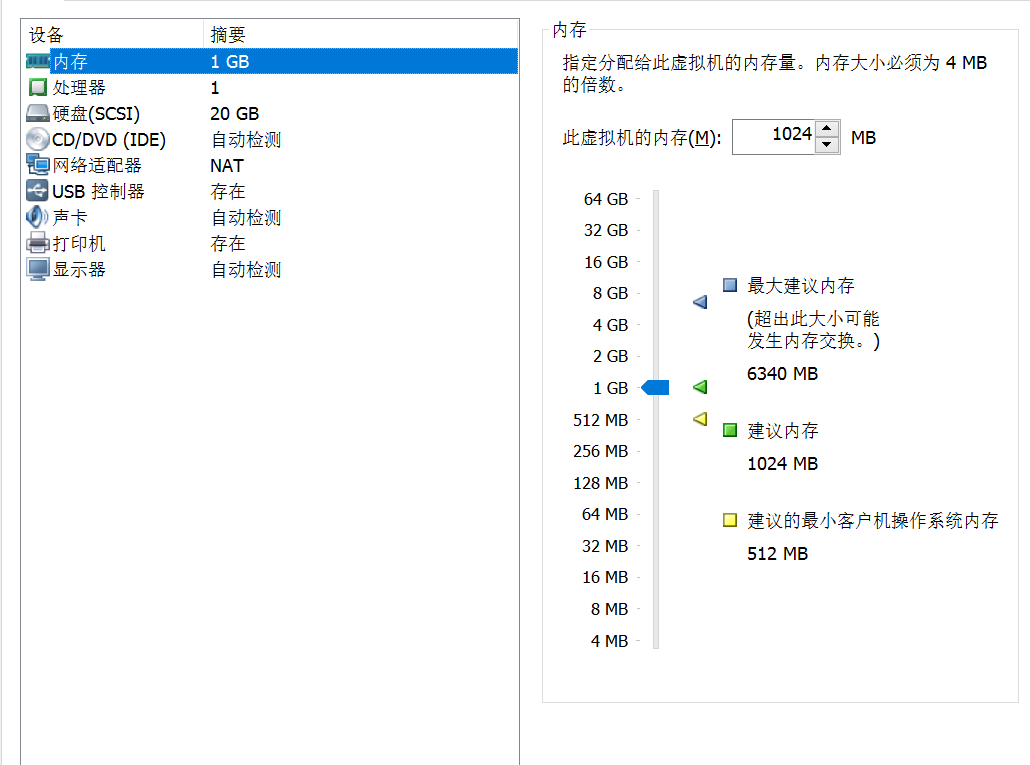
Task: Click the 4 GB label on slider scale
Action: click(x=610, y=325)
